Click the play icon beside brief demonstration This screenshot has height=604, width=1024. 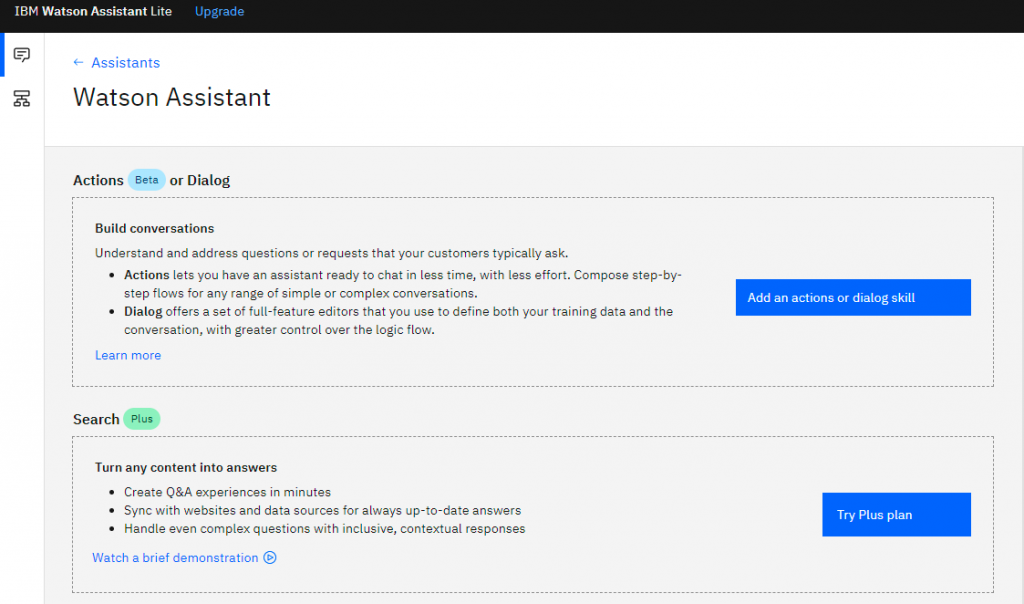tap(270, 558)
